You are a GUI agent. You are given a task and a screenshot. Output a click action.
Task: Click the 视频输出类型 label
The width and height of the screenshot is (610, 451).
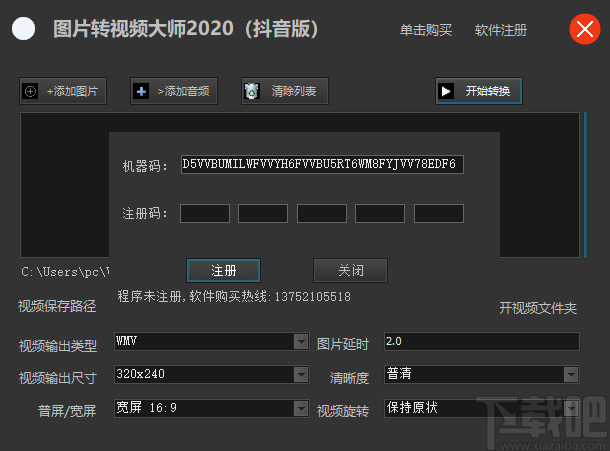(x=58, y=346)
